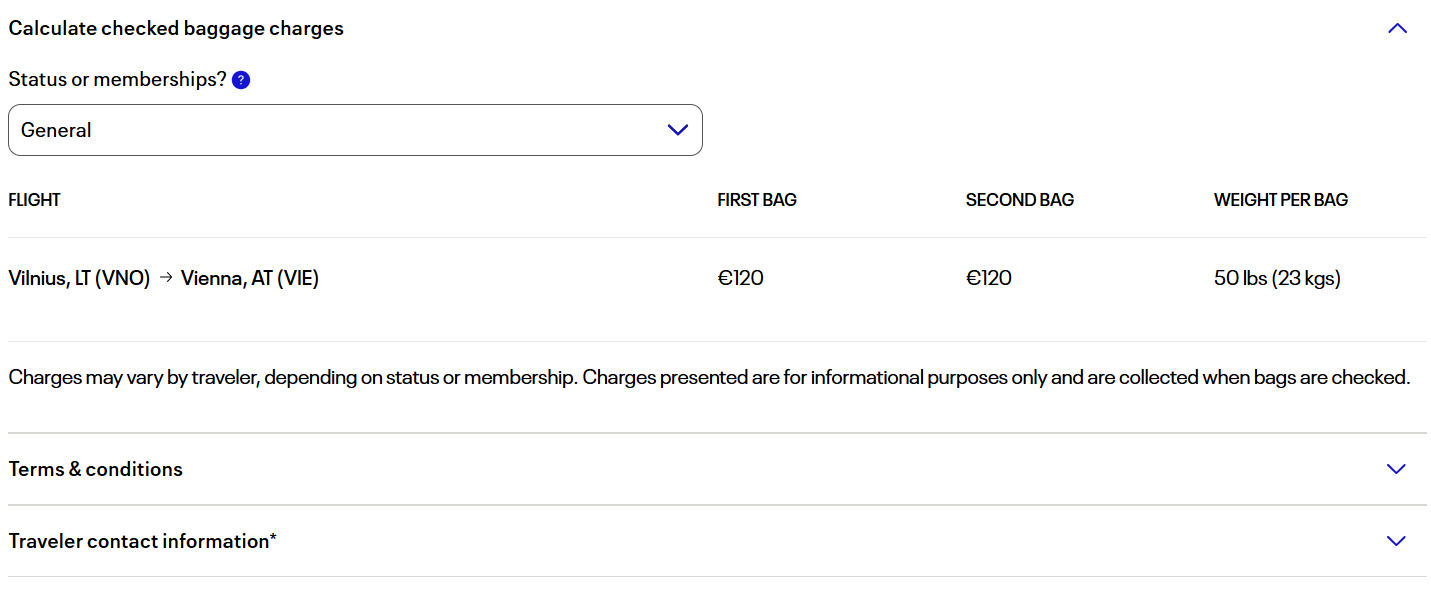Click the WEIGHT PER BAG column header

(x=1280, y=200)
